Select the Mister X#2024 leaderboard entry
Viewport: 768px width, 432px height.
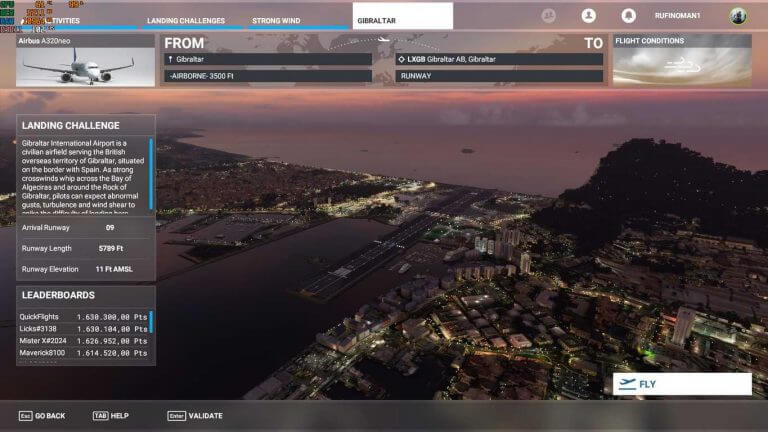click(x=83, y=341)
